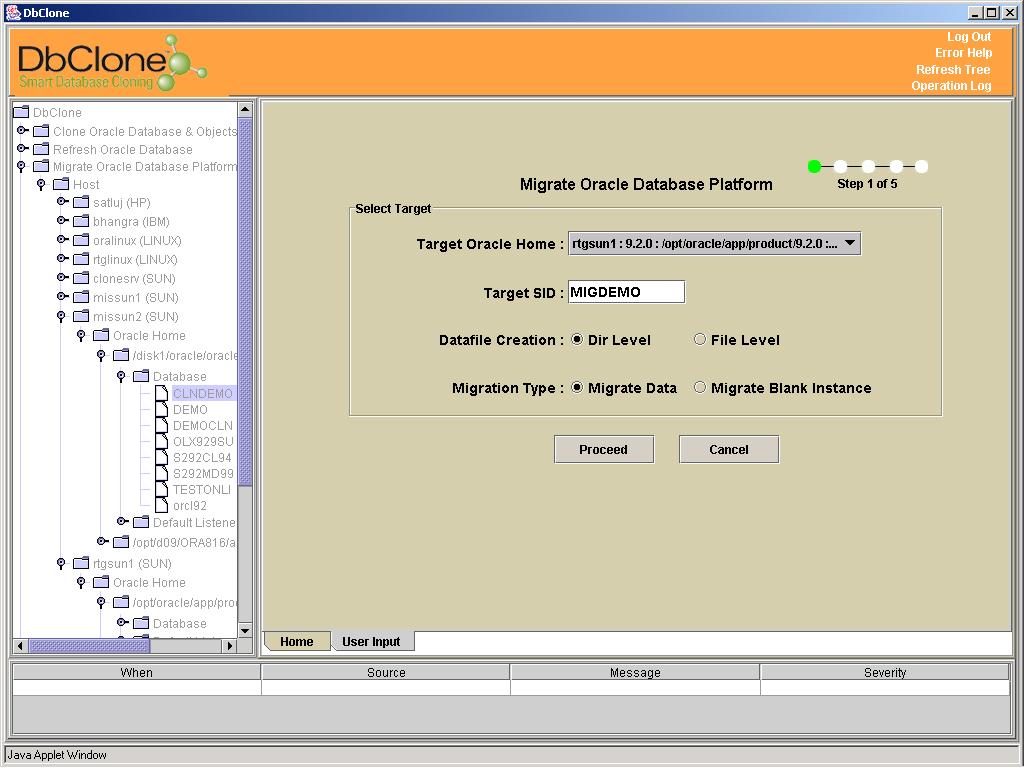Click the Cancel button
Screen dimensions: 1024x768
pos(729,449)
